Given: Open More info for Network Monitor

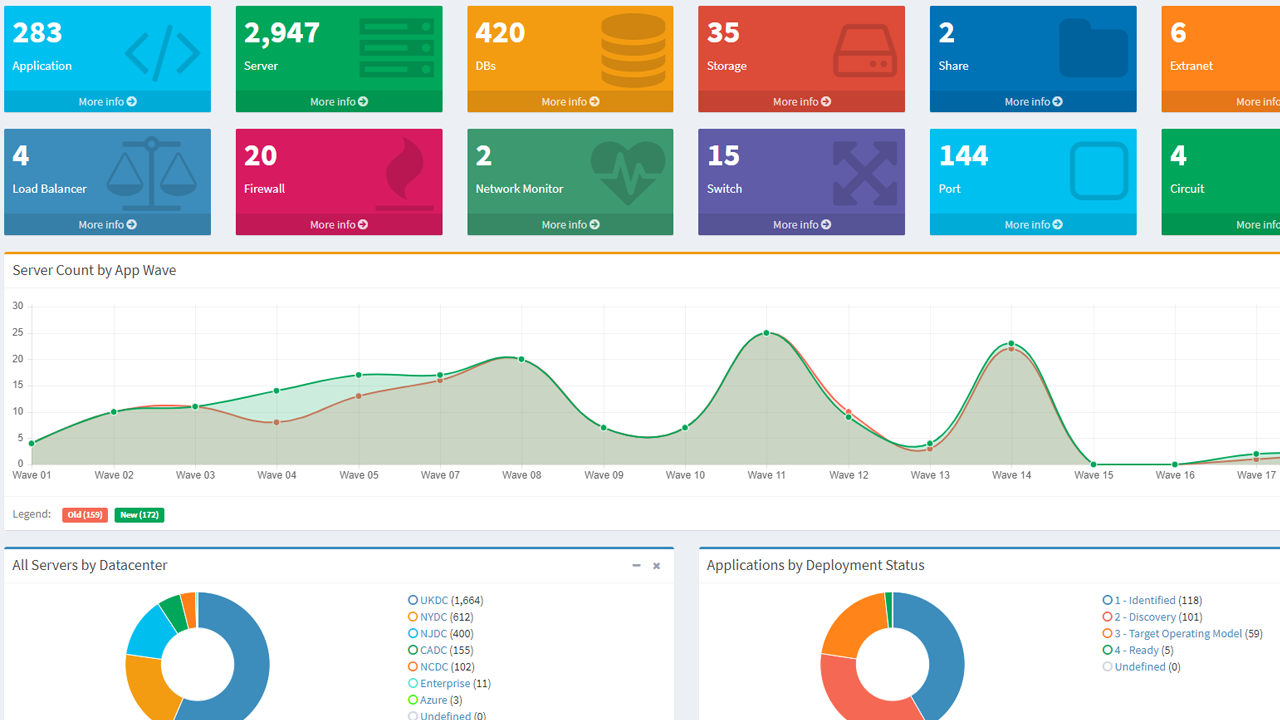Looking at the screenshot, I should (x=570, y=225).
